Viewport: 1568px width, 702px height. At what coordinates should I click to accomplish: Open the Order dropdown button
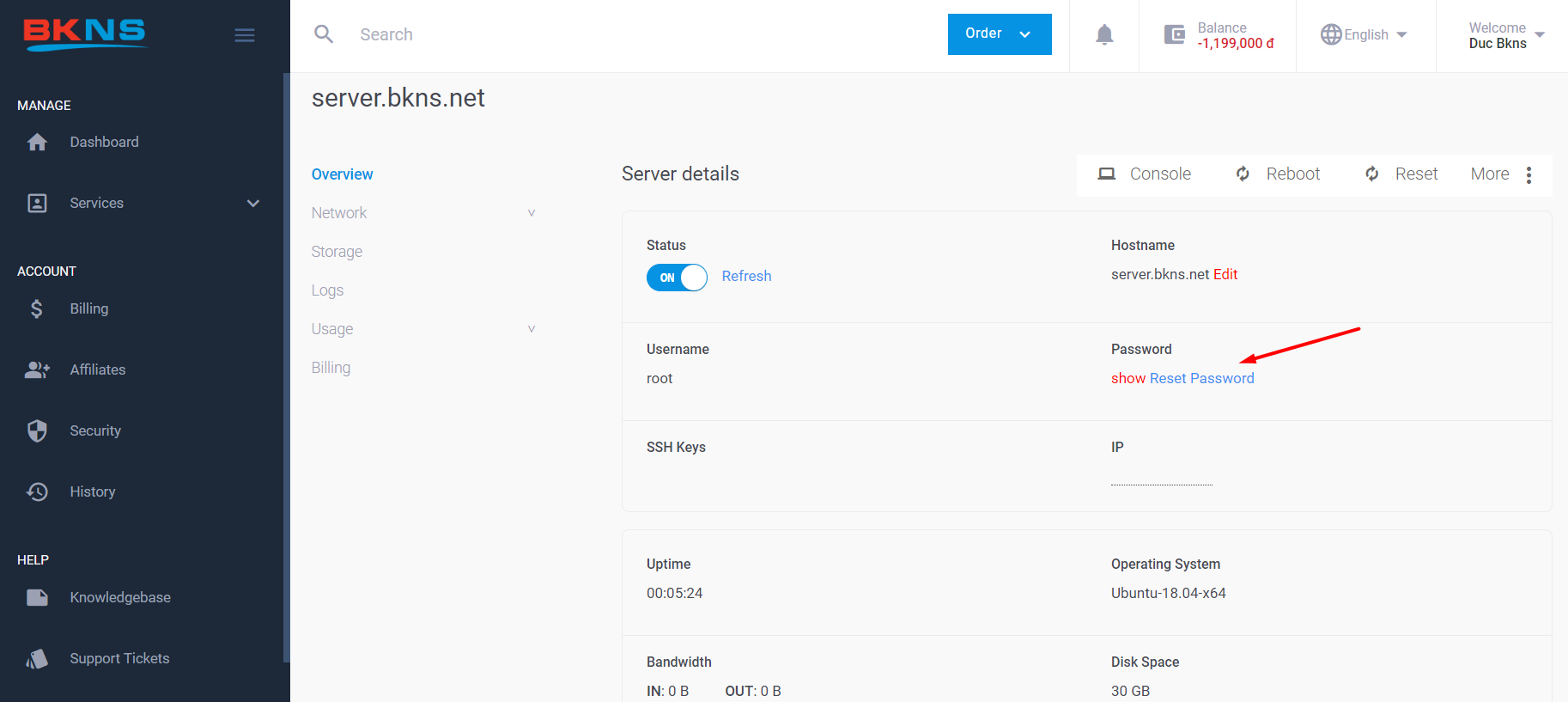click(1000, 34)
